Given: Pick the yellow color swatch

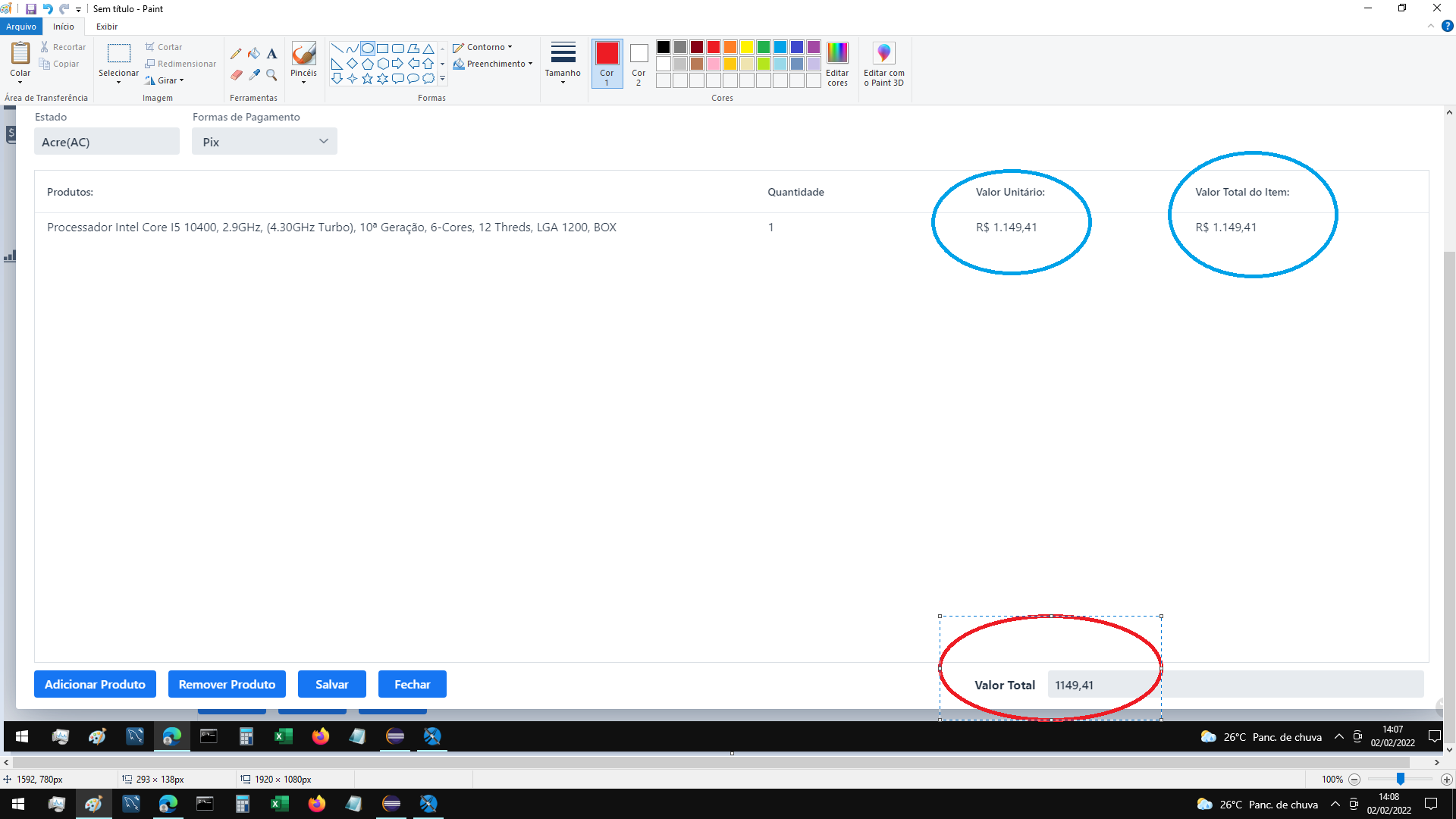Looking at the screenshot, I should coord(747,47).
